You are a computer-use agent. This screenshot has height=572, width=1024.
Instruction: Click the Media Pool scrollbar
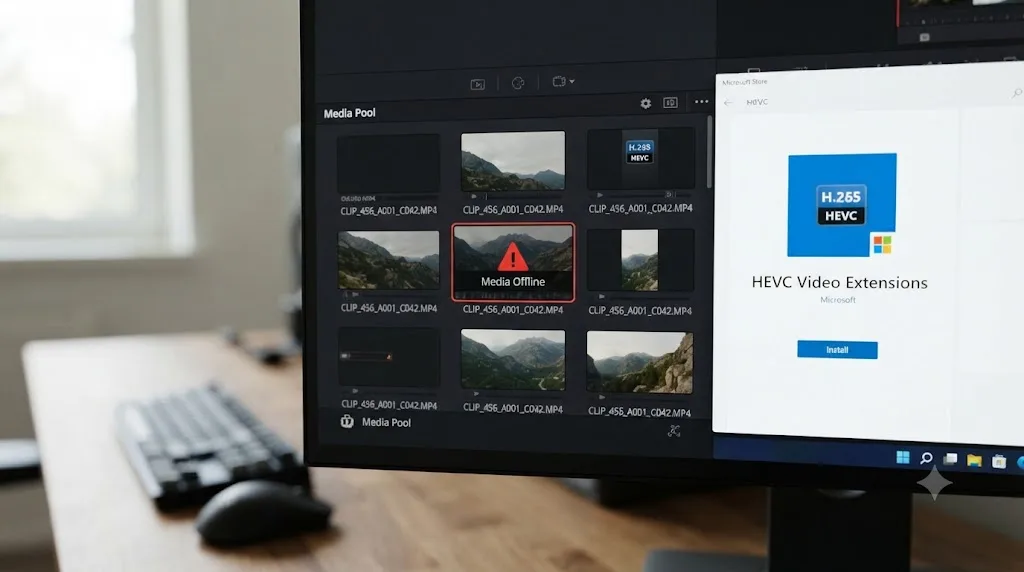[709, 153]
